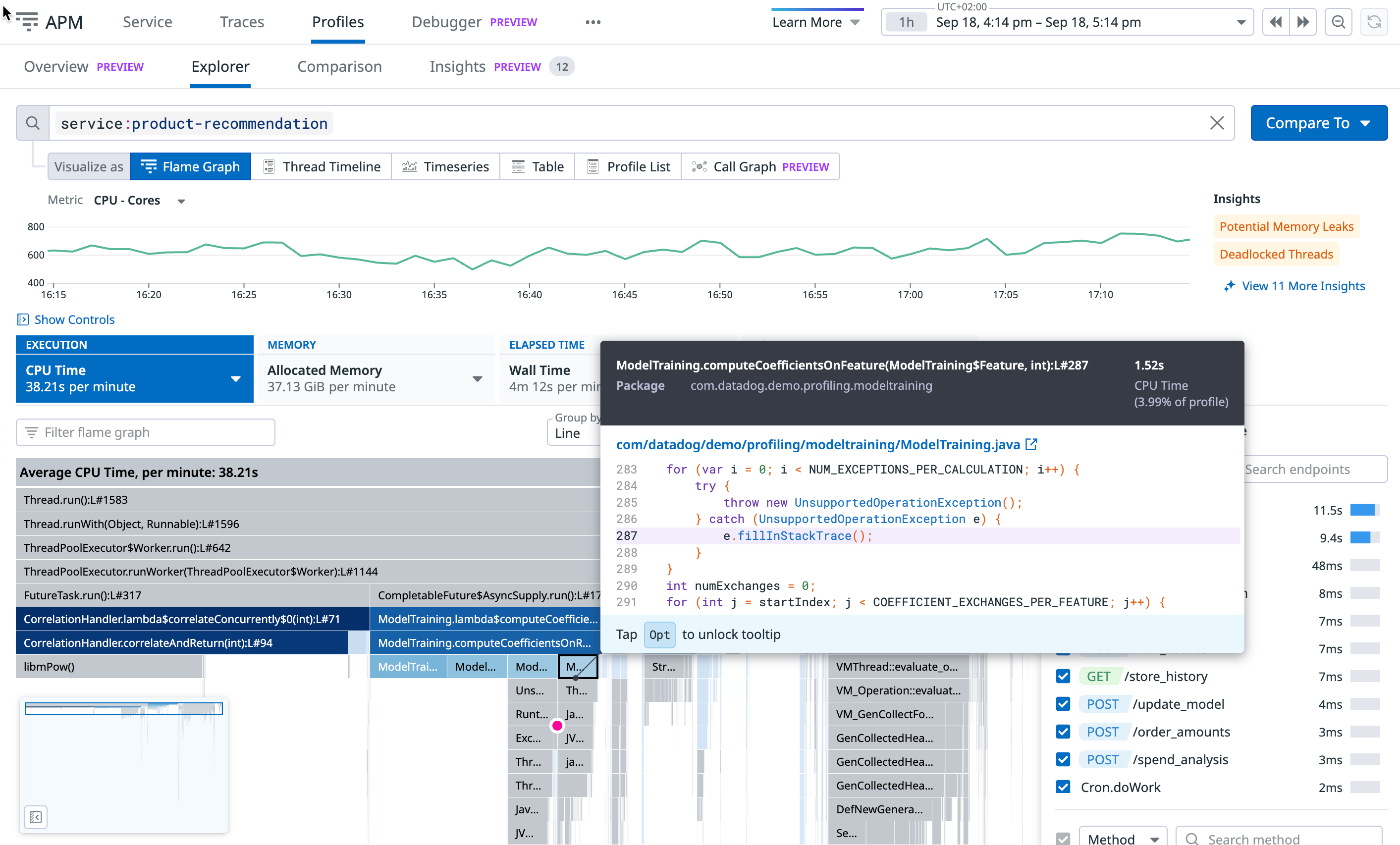Click the zoom out time range icon
The image size is (1400, 845).
coord(1338,22)
